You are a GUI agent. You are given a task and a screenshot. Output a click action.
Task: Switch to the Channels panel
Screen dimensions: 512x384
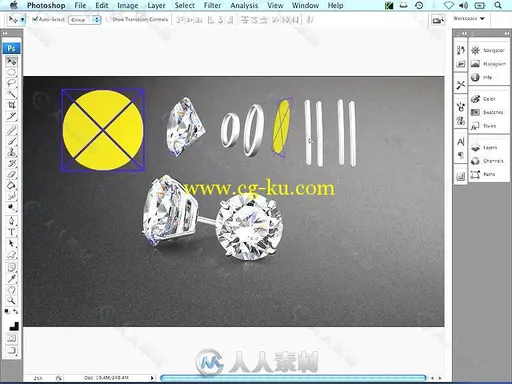pos(487,161)
